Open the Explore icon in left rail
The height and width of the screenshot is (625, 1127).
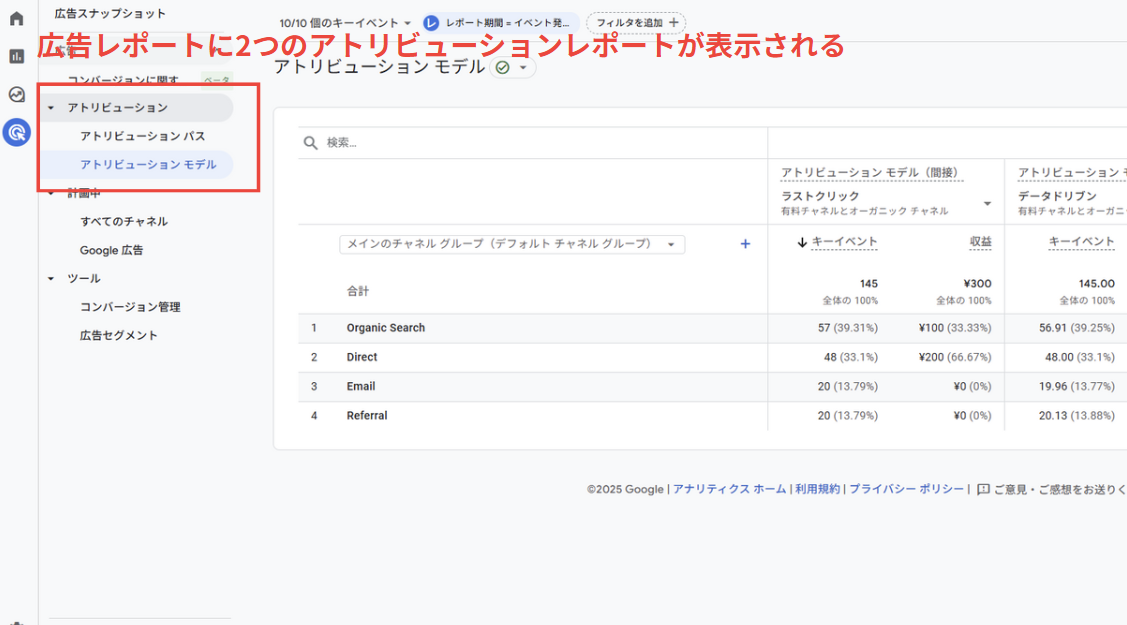coord(17,94)
